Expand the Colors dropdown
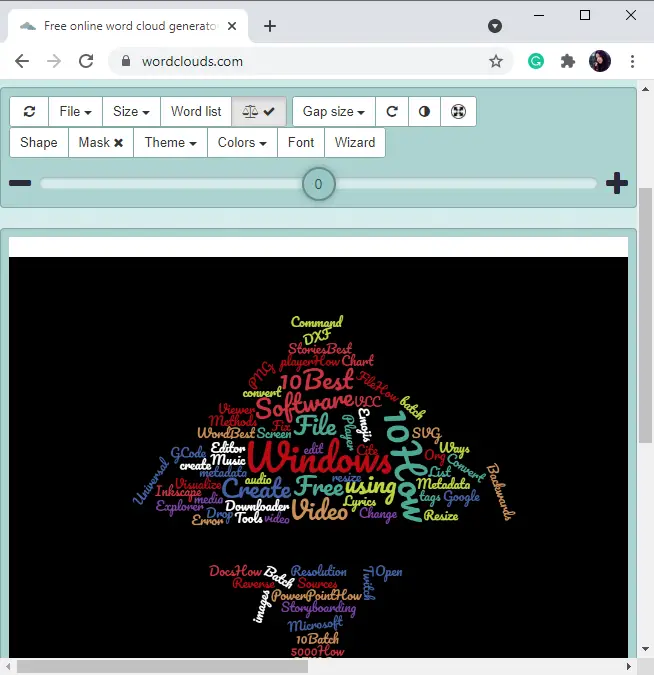Viewport: 654px width, 675px height. (242, 142)
